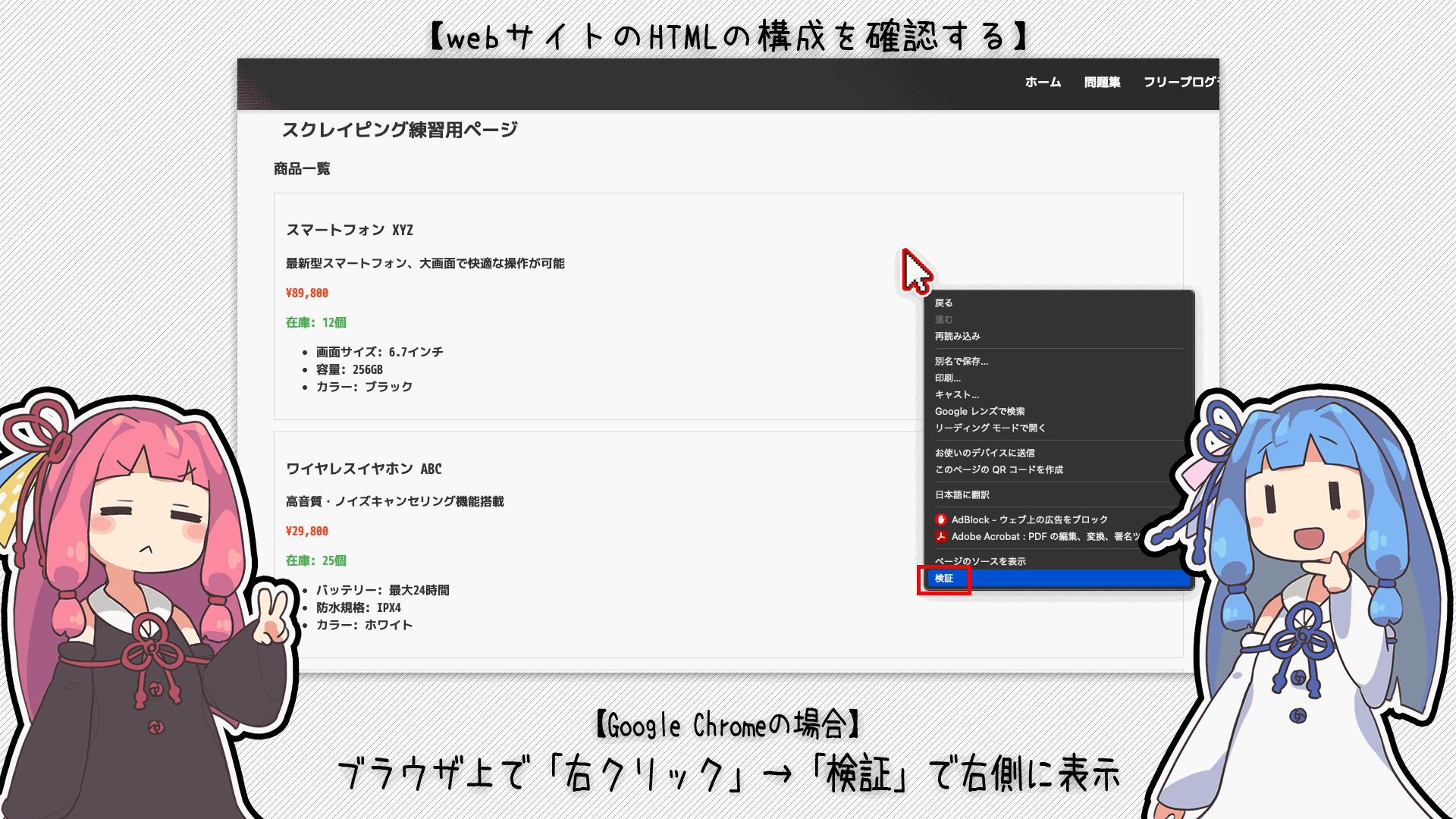Open the 問題集 navigation link

(1102, 82)
